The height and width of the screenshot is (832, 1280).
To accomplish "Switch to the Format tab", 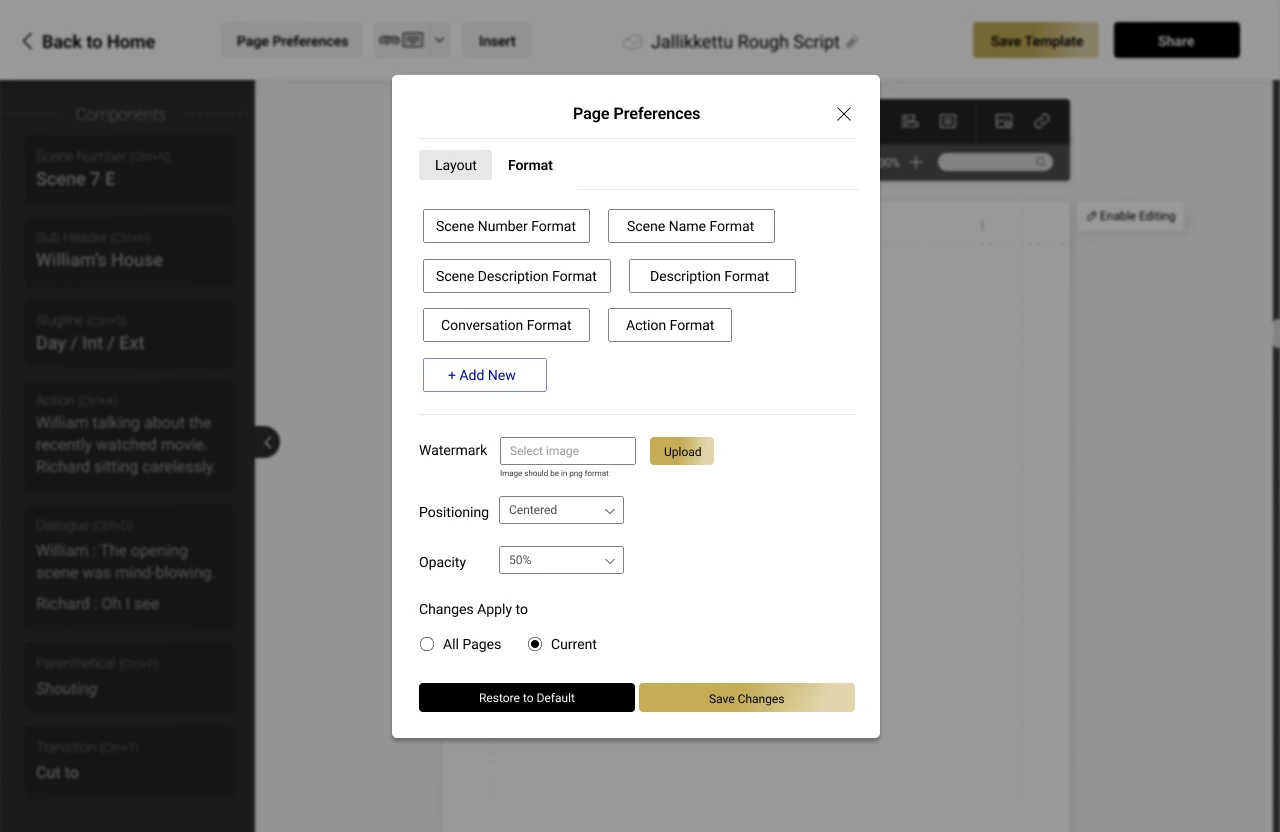I will (x=530, y=165).
